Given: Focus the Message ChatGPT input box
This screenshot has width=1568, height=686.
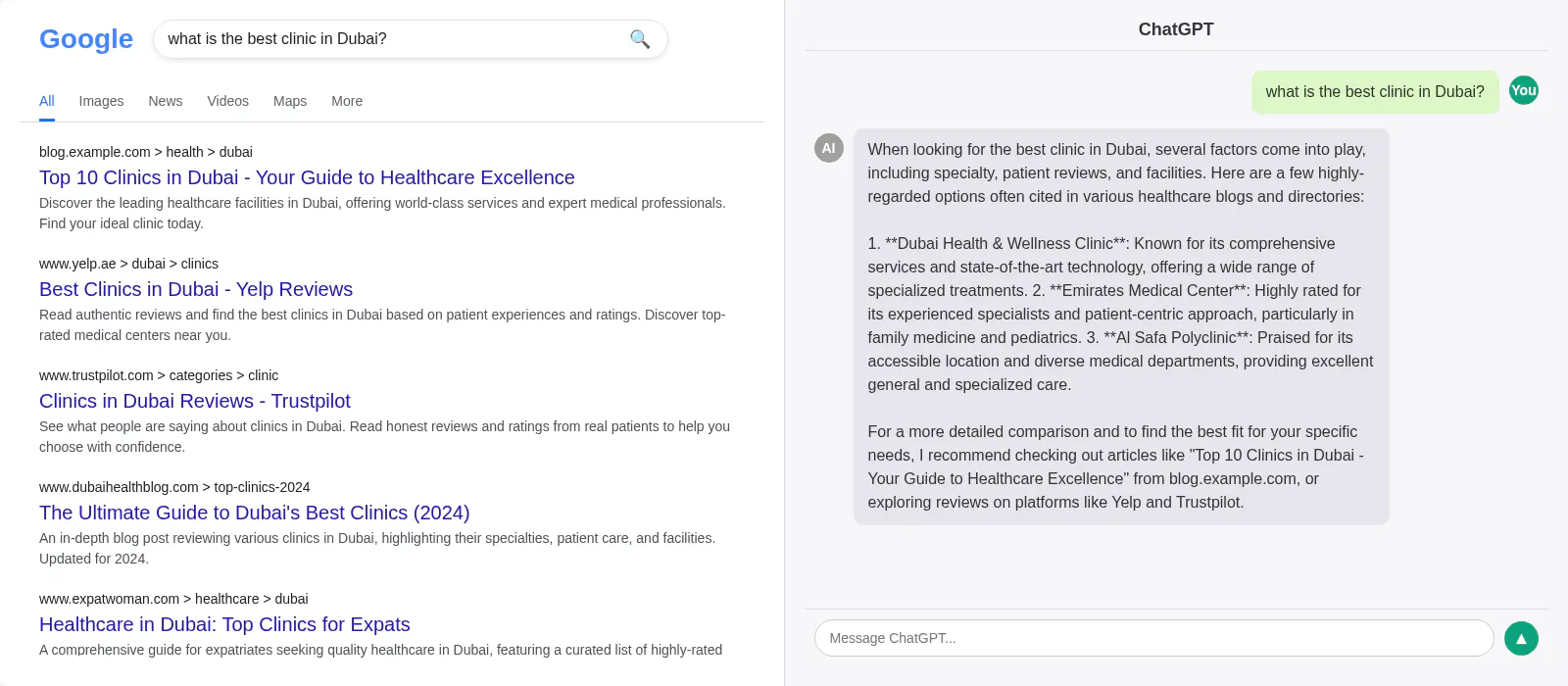Looking at the screenshot, I should [1153, 638].
